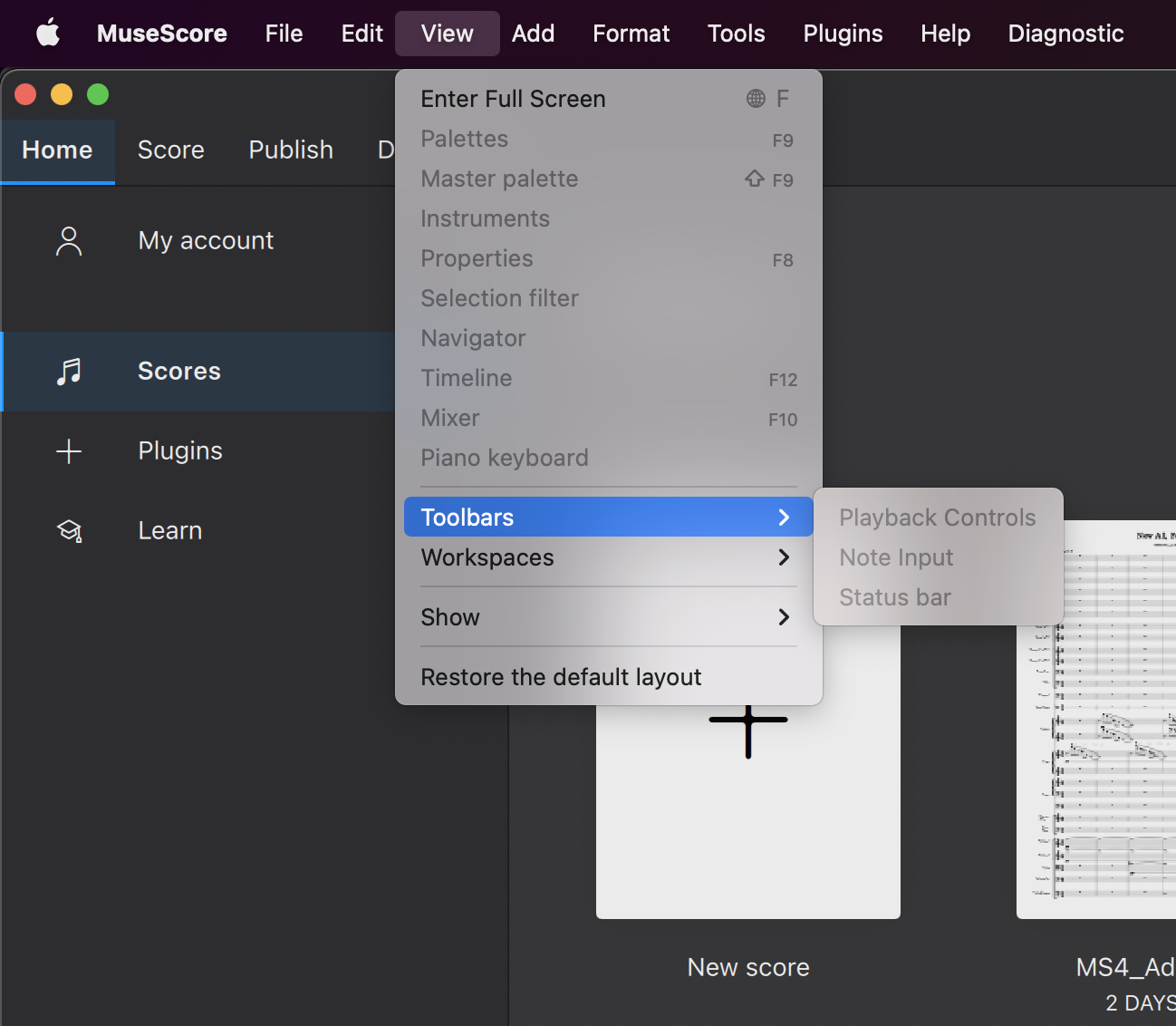Switch to the Publish tab

tap(290, 150)
